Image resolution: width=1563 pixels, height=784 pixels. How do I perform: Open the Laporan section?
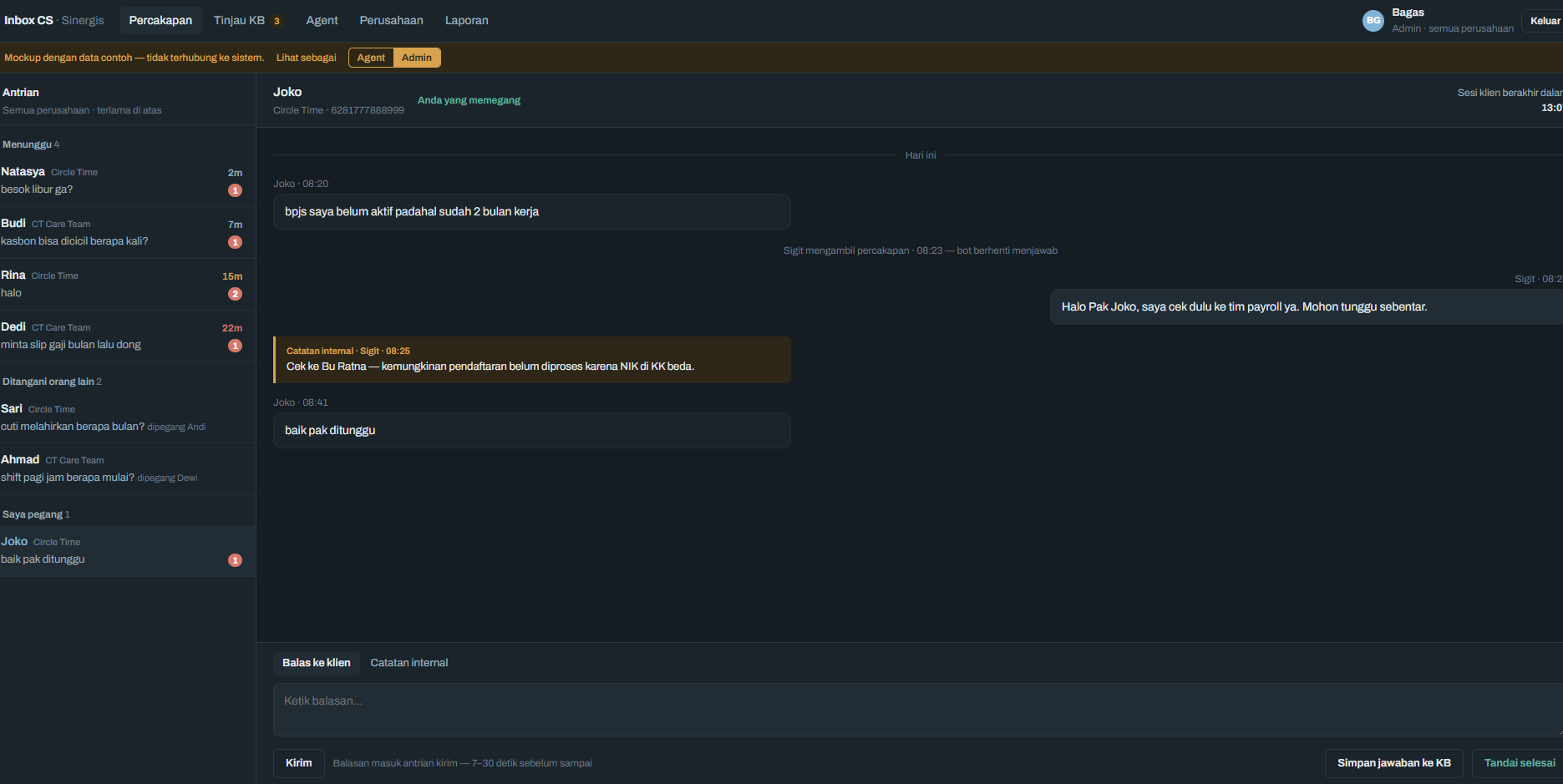466,20
